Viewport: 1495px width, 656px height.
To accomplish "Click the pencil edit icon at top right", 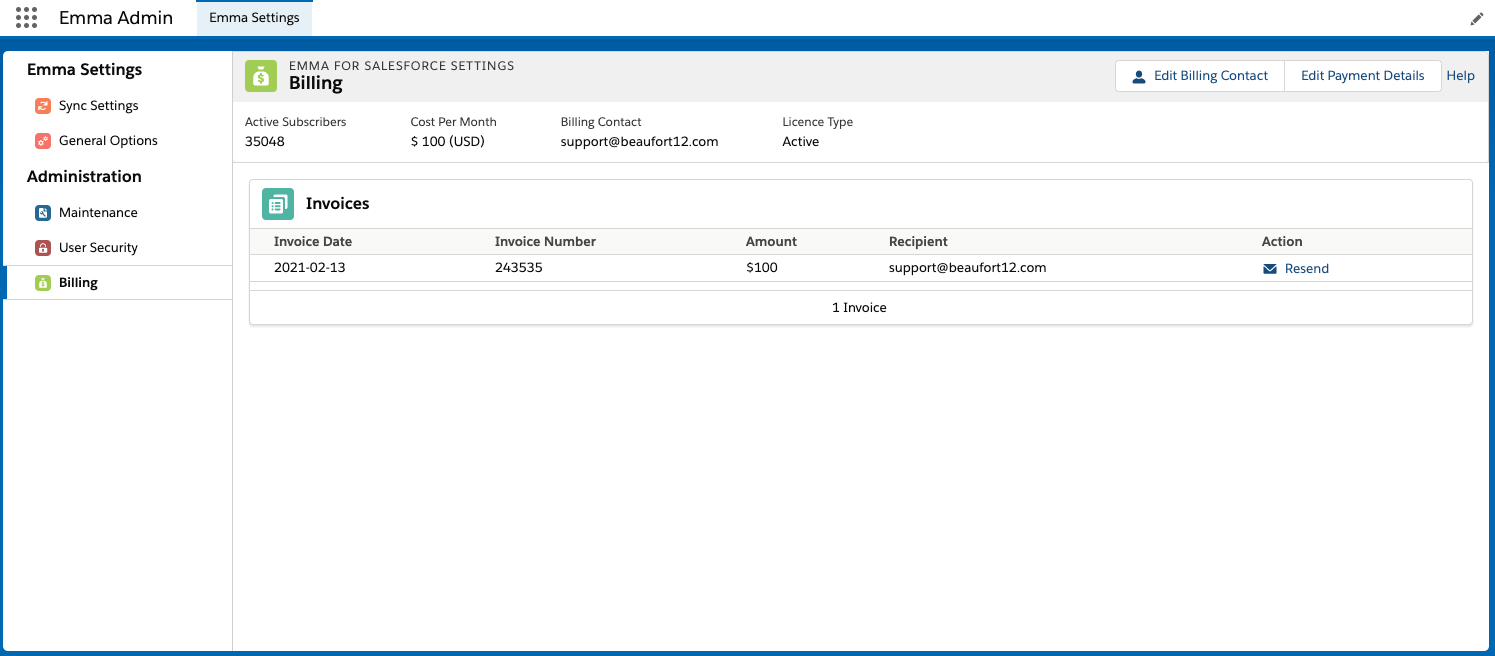I will point(1477,19).
